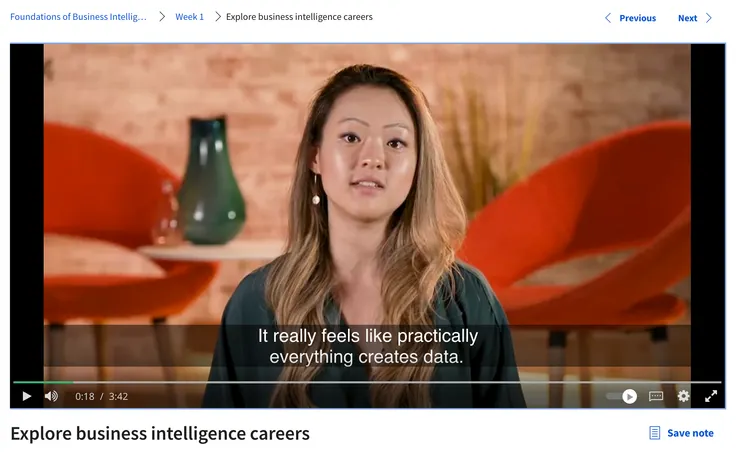Image resolution: width=740 pixels, height=452 pixels.
Task: Open the Week 1 breadcrumb link
Action: pyautogui.click(x=189, y=17)
